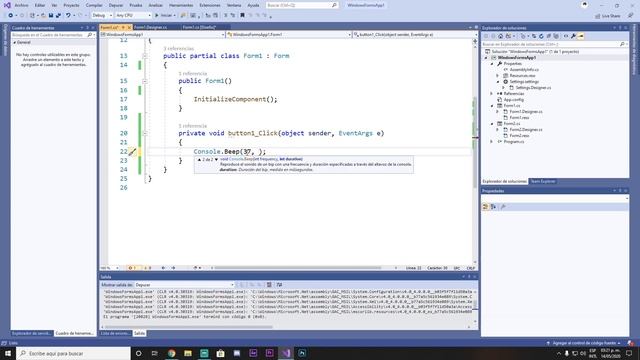Switch to the Lista de errores tab
Viewport: 640px width, 360px height.
click(x=116, y=333)
